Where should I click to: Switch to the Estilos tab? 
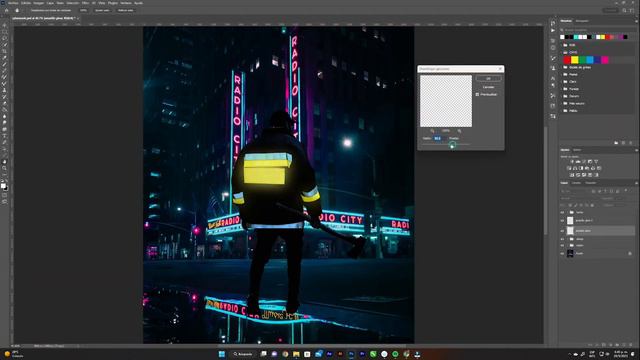point(577,150)
